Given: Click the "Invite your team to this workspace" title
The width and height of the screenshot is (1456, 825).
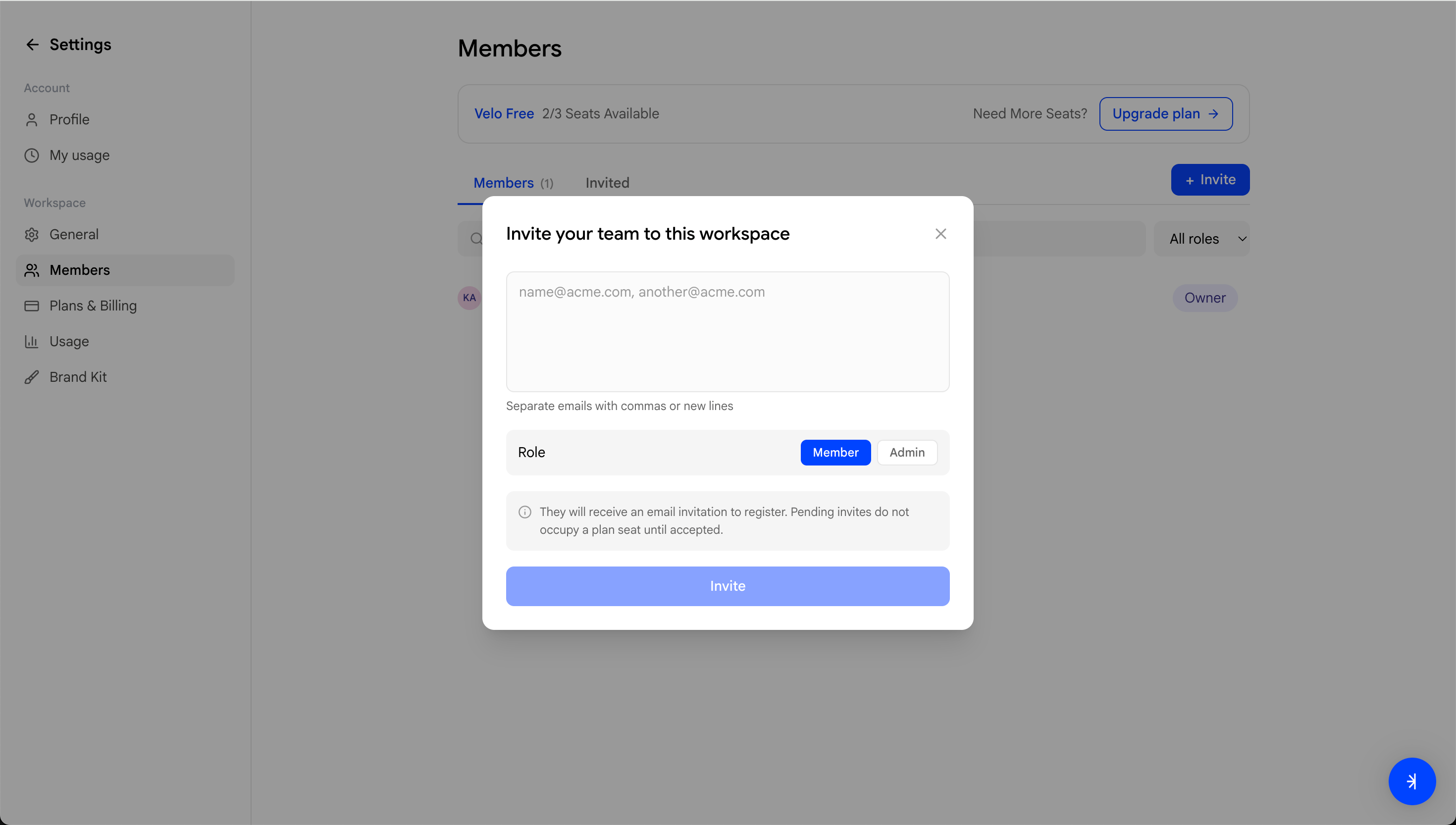Looking at the screenshot, I should pos(648,233).
